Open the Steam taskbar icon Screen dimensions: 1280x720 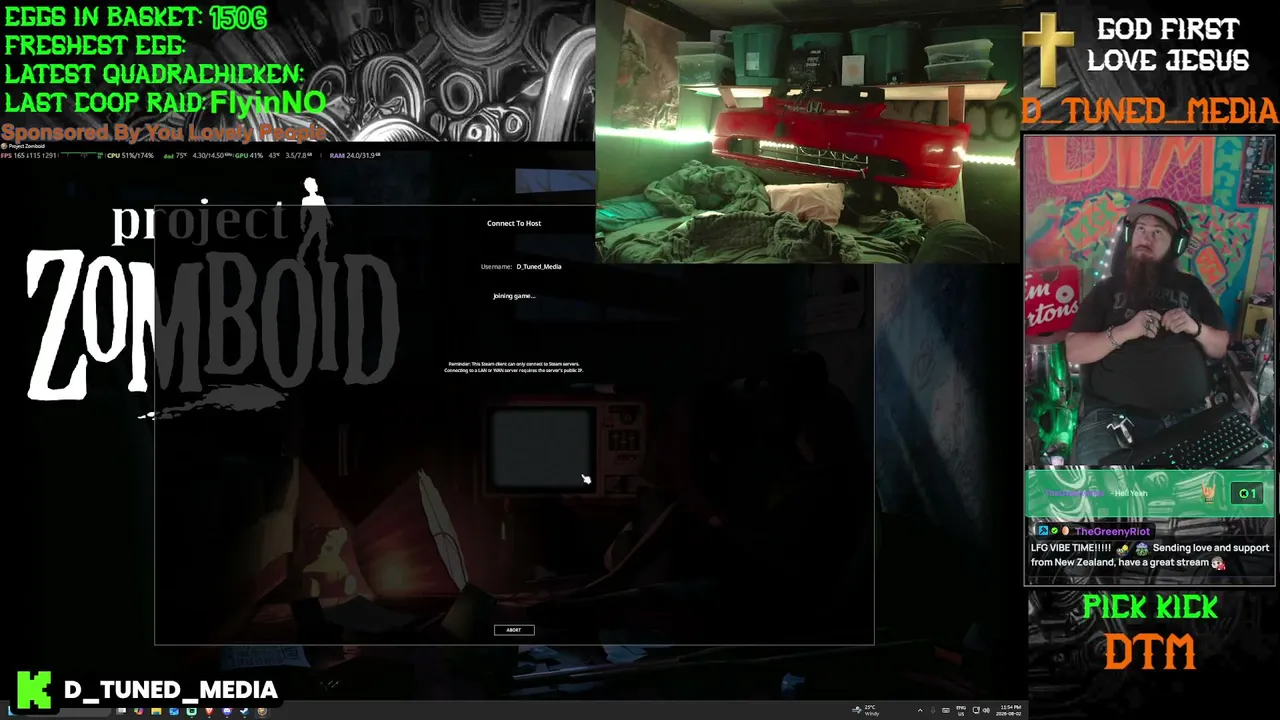244,711
